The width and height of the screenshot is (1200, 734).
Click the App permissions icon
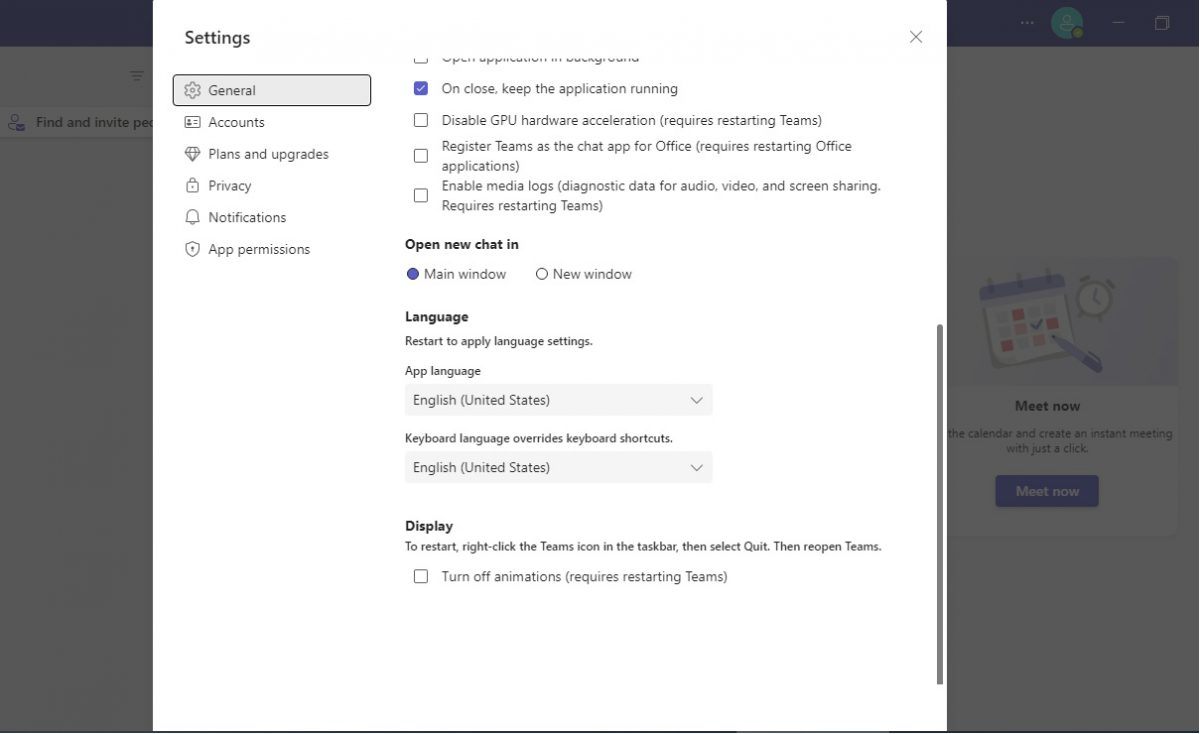(x=192, y=249)
